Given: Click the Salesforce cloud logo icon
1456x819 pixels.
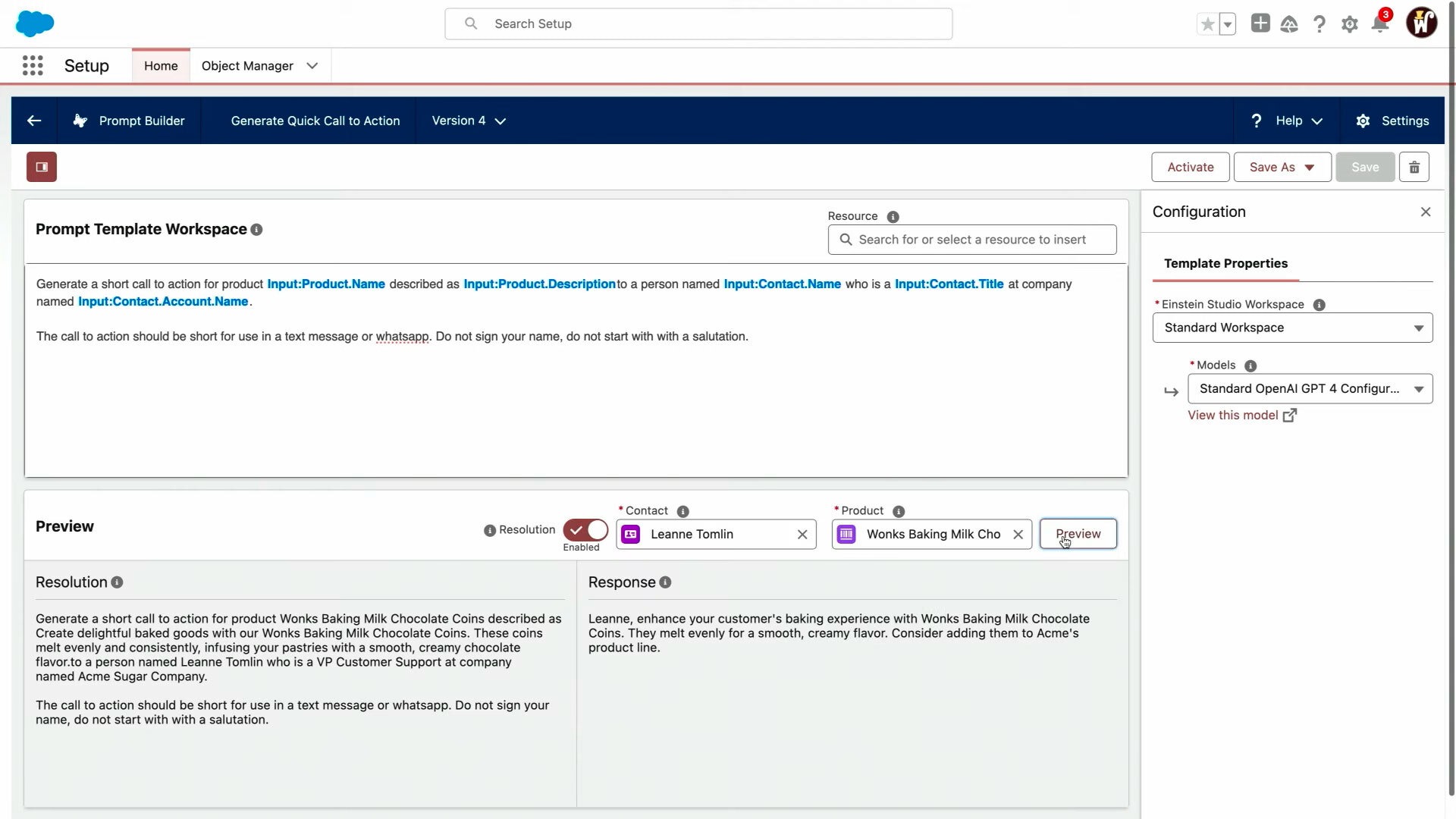Looking at the screenshot, I should point(35,23).
